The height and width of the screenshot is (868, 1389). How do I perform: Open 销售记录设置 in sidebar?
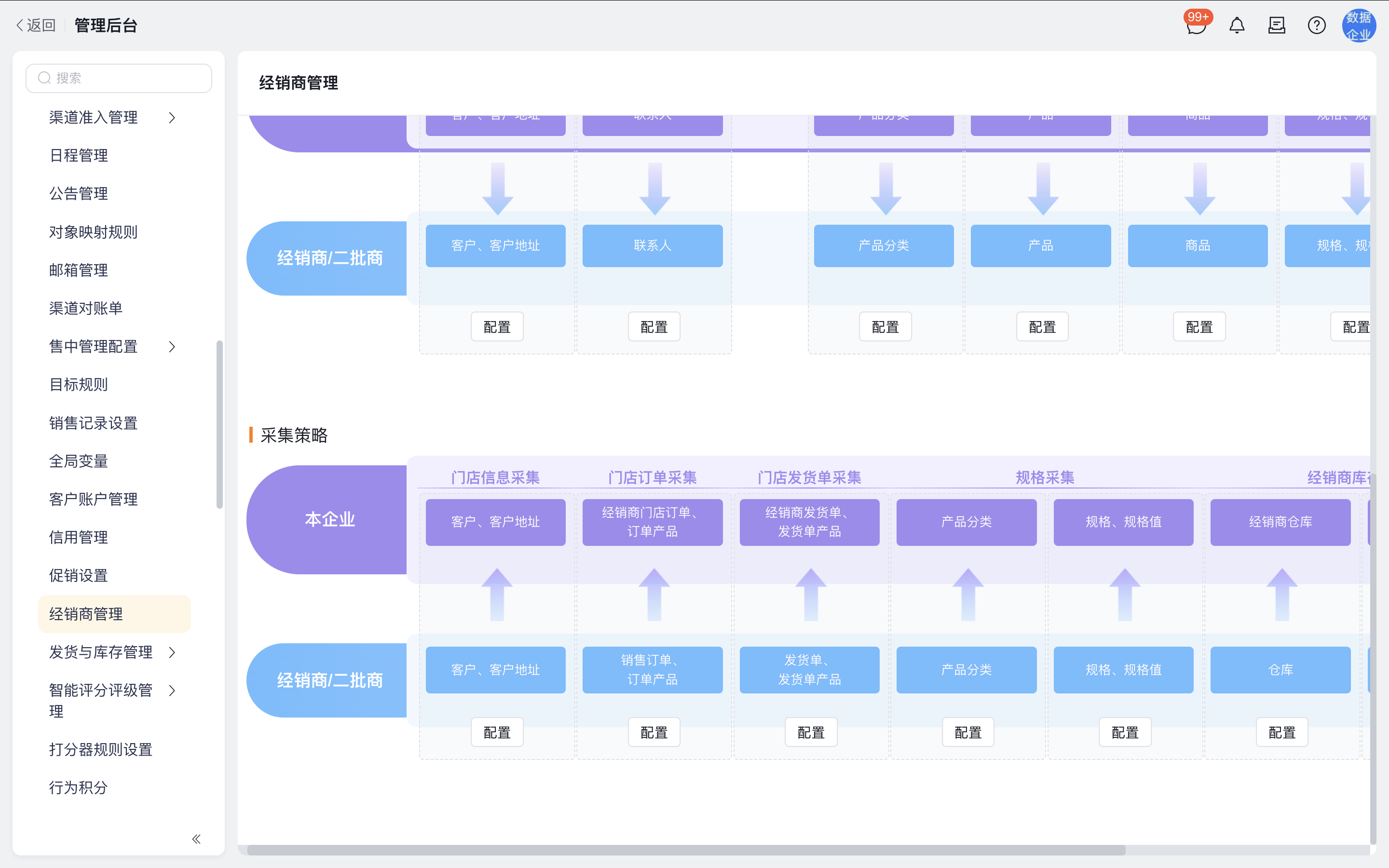[x=94, y=423]
